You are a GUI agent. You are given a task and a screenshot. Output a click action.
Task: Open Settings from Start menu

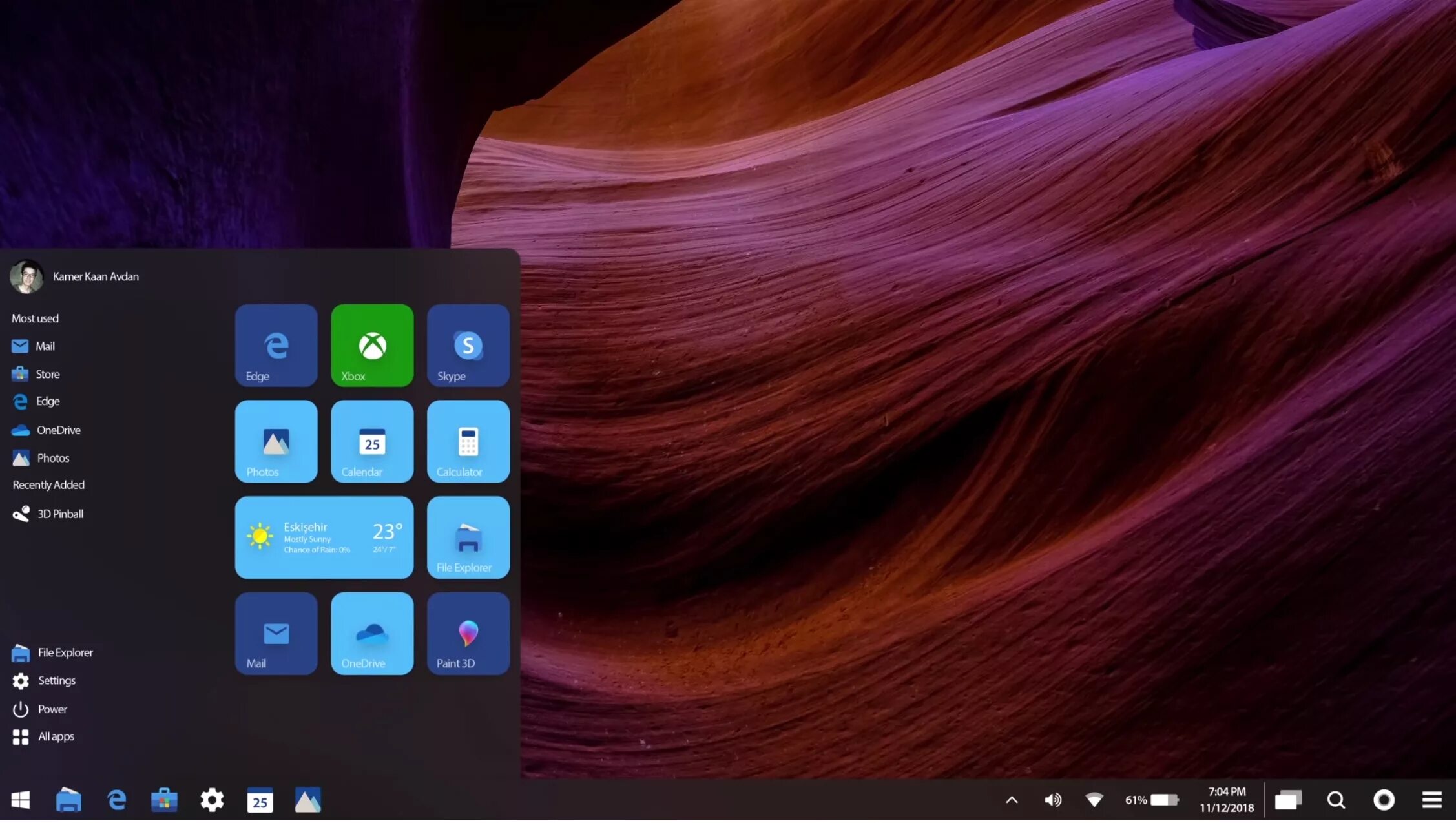(x=56, y=680)
